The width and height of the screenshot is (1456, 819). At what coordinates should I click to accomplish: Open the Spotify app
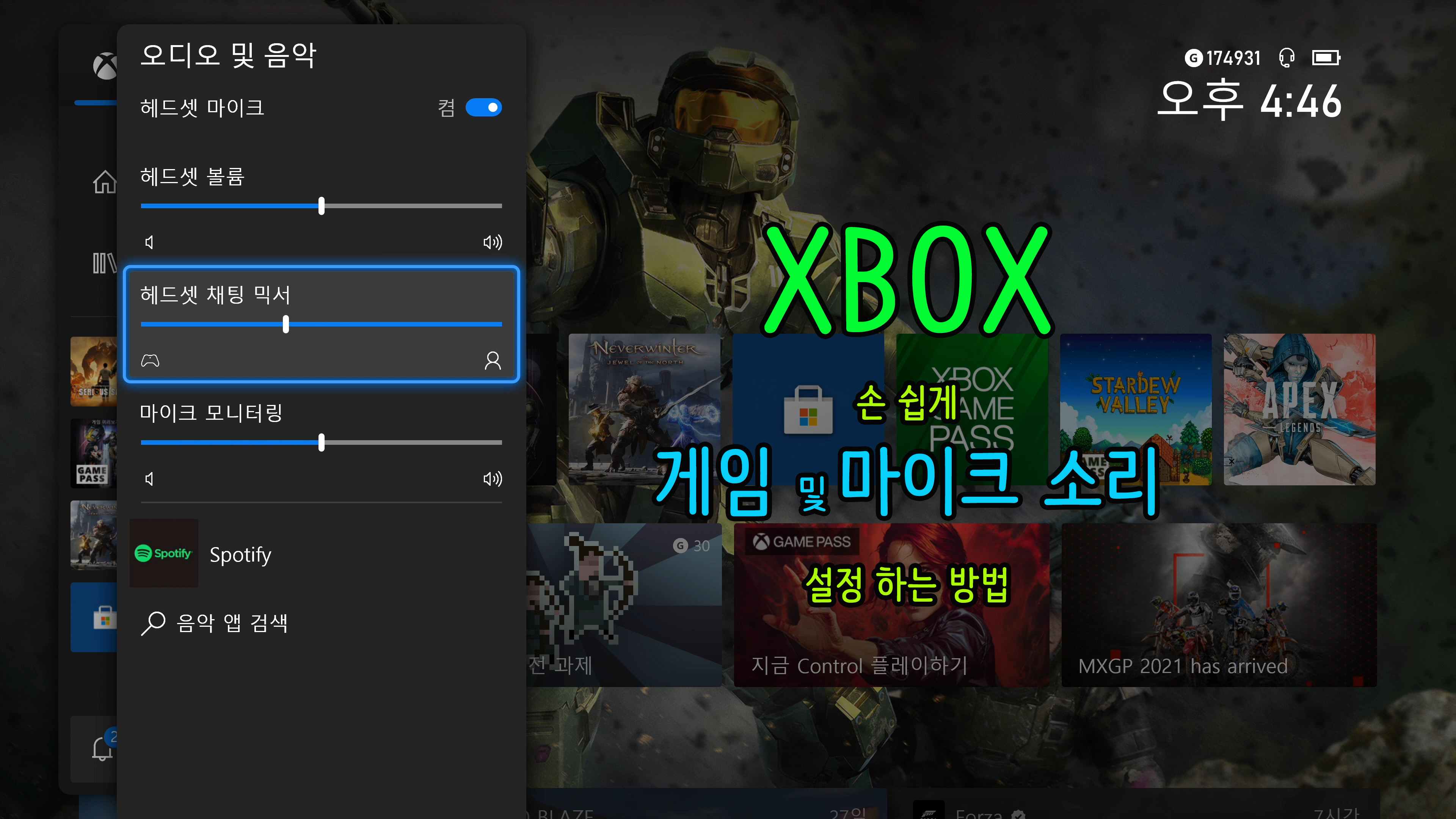[x=321, y=553]
